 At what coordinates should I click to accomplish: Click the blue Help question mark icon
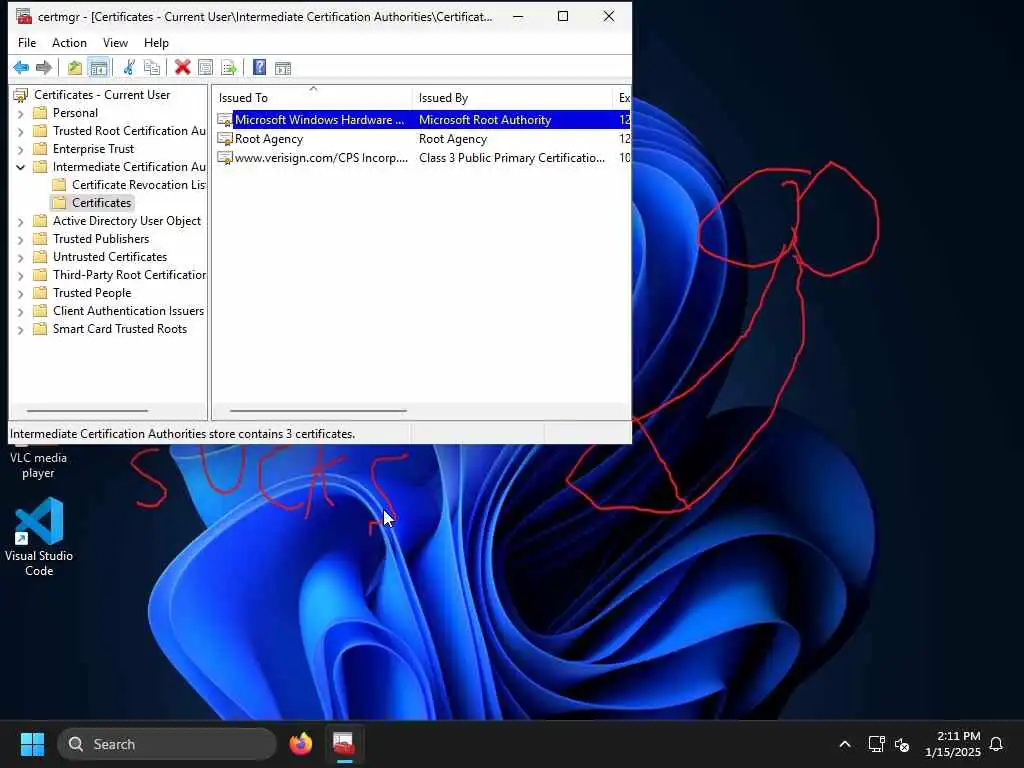coord(259,67)
